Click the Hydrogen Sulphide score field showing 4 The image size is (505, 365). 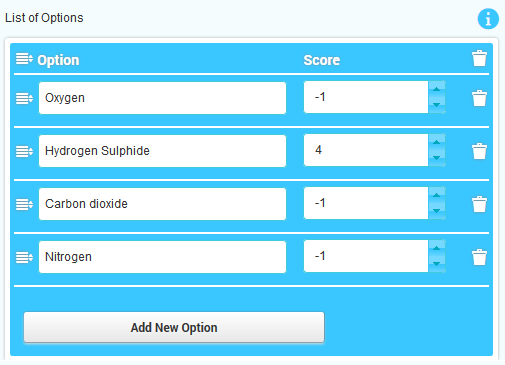coord(366,150)
